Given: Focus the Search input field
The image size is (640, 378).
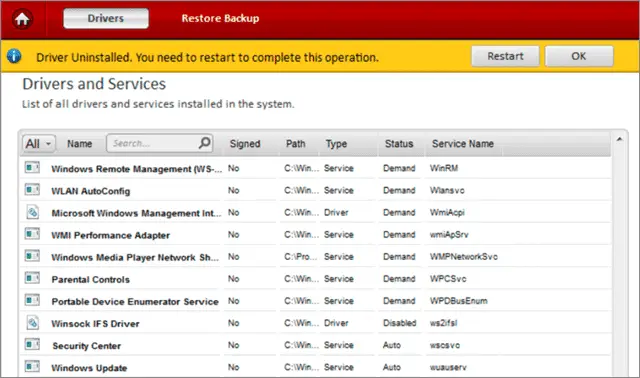Looking at the screenshot, I should coord(159,143).
